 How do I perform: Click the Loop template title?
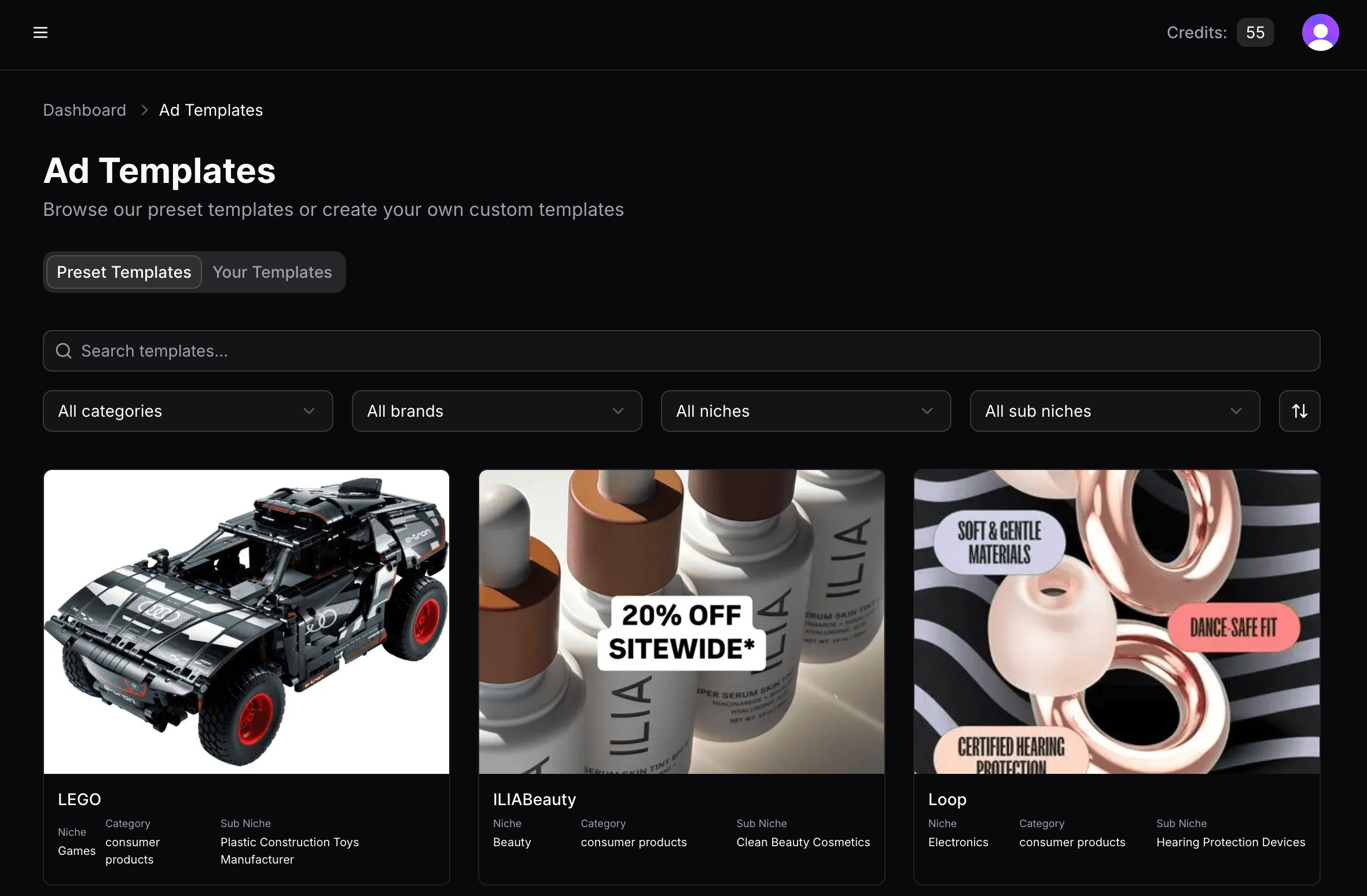[x=947, y=799]
